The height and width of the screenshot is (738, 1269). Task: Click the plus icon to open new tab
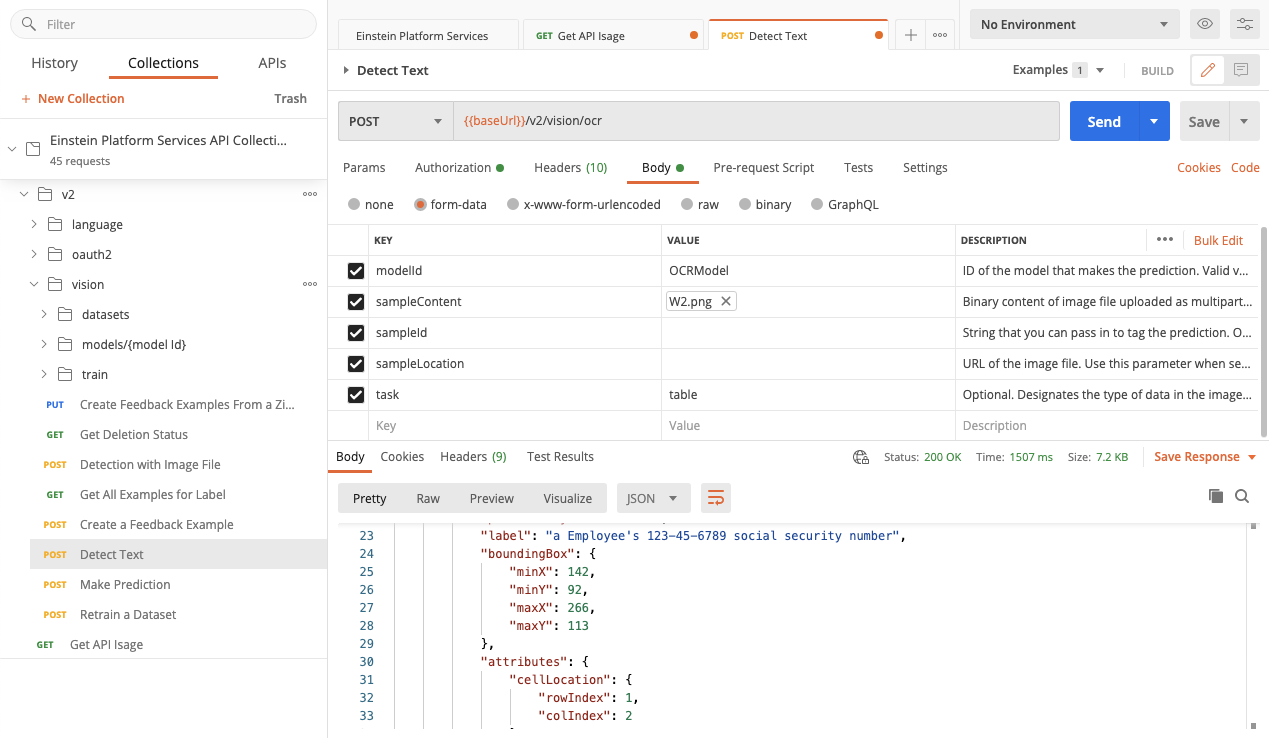coord(910,35)
